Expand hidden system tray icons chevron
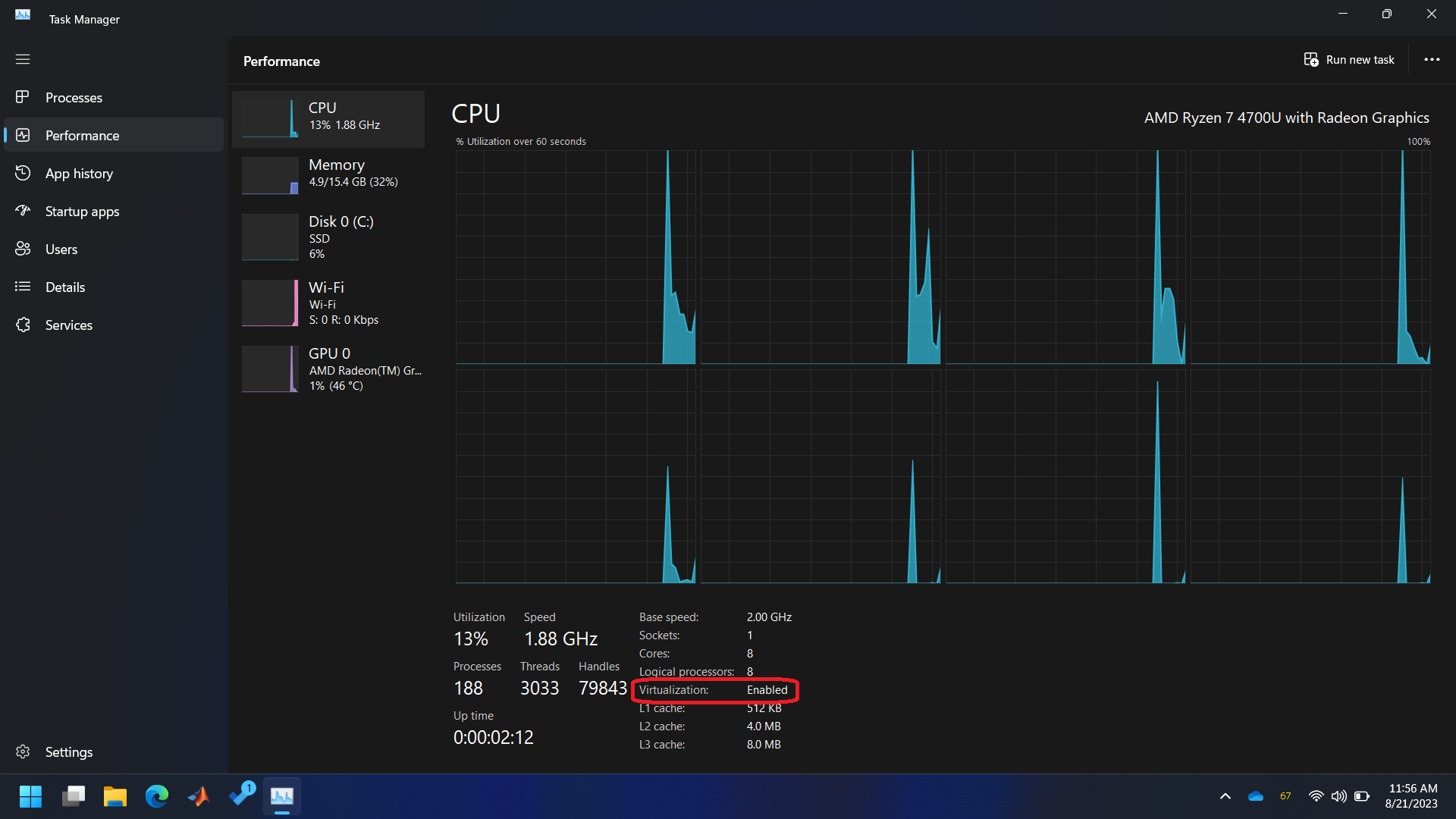This screenshot has height=819, width=1456. (x=1225, y=796)
